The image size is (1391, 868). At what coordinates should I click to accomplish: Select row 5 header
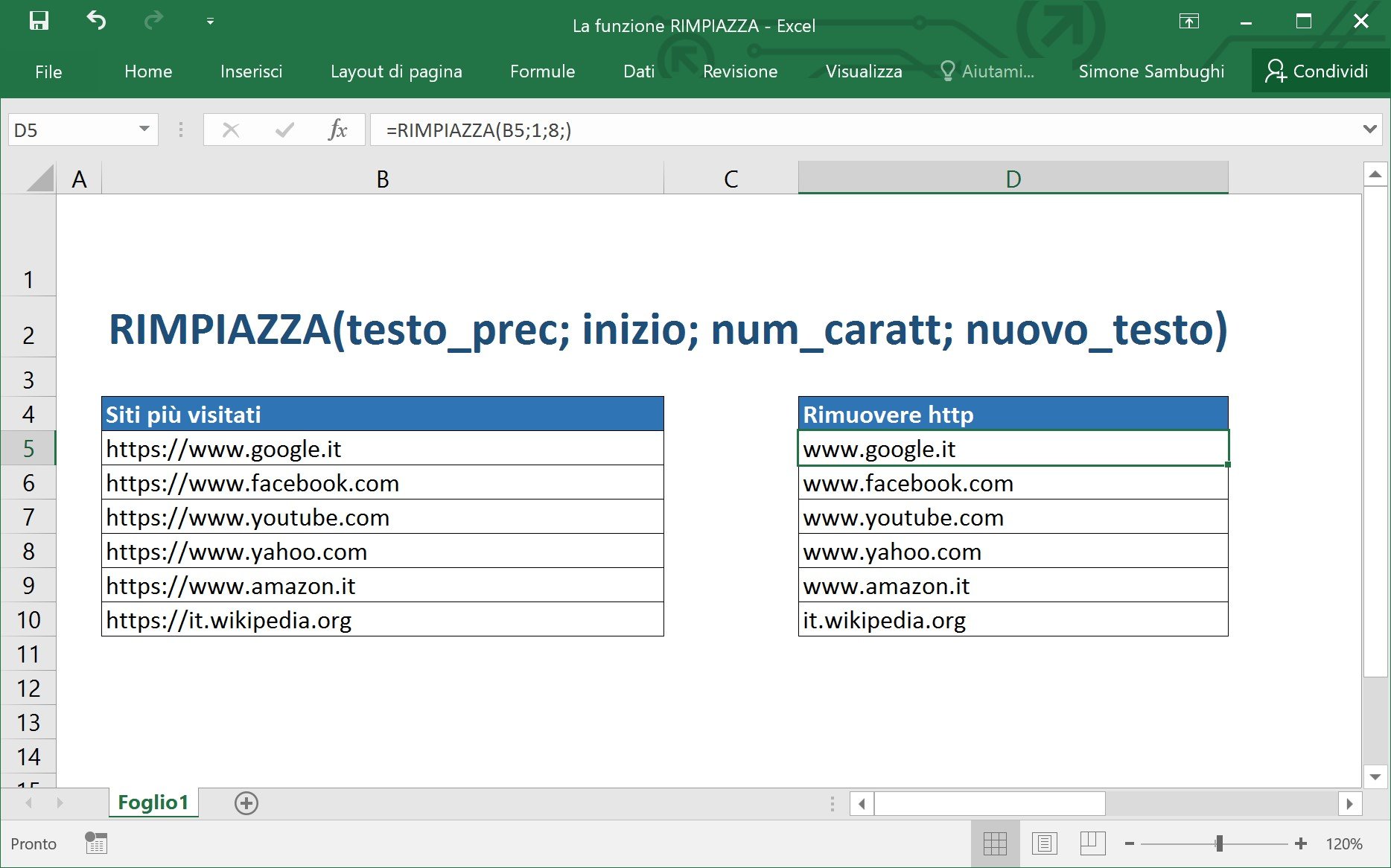(28, 448)
